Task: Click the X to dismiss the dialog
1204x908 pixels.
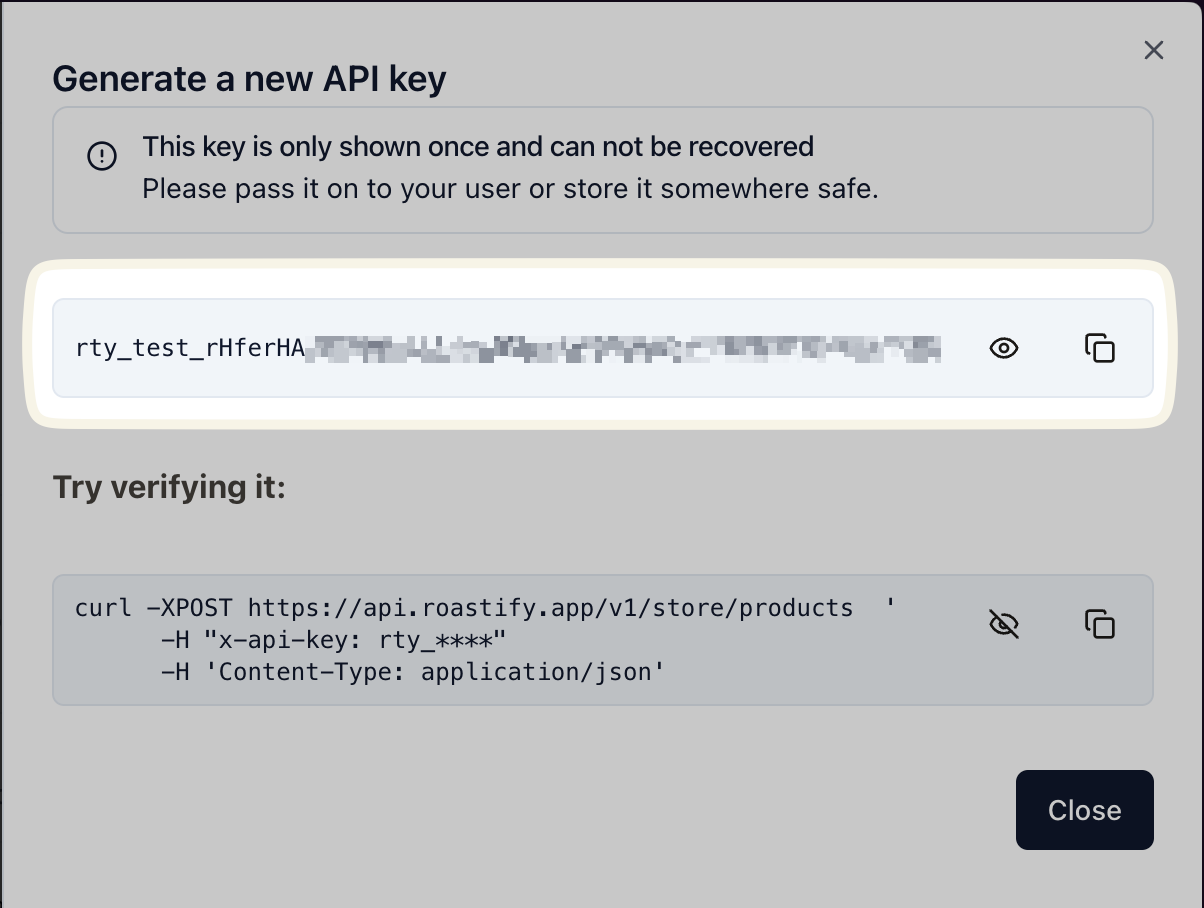Action: click(x=1154, y=50)
